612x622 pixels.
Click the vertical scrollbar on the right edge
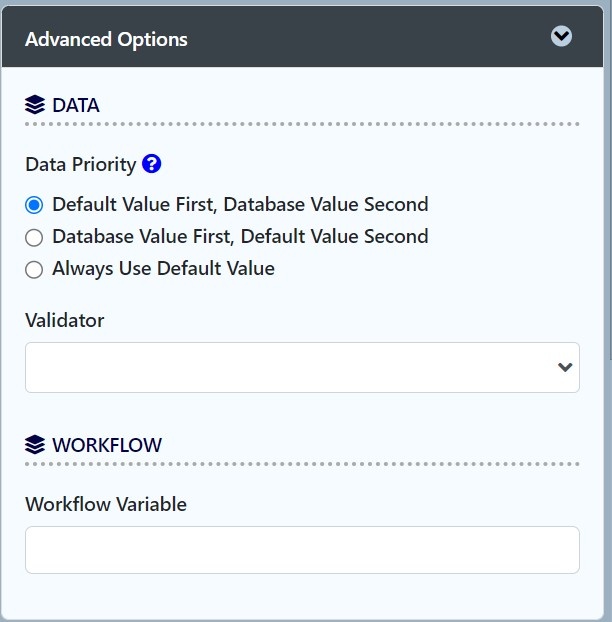pyautogui.click(x=609, y=200)
